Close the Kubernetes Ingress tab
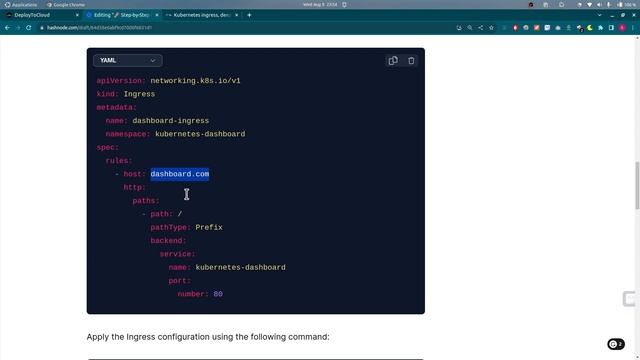The width and height of the screenshot is (640, 360). point(236,15)
